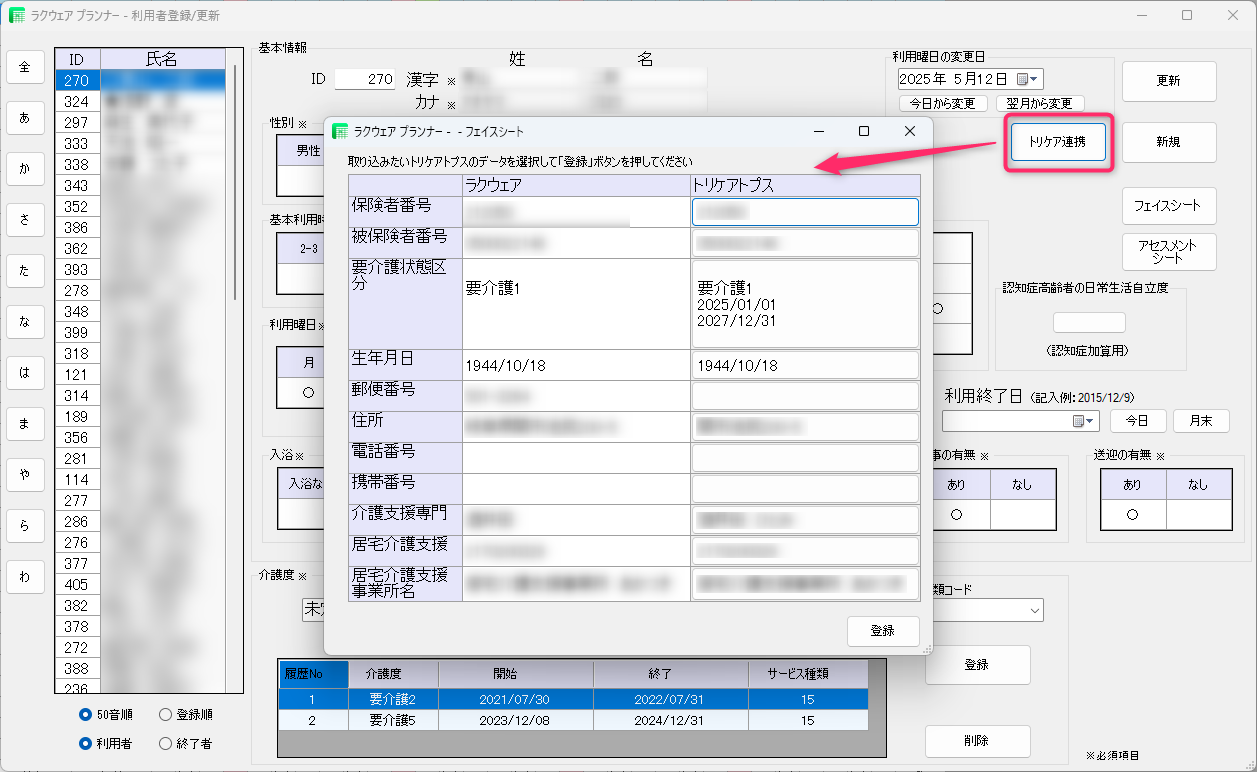Click the トリケアトプス 電話番号 field

[805, 458]
